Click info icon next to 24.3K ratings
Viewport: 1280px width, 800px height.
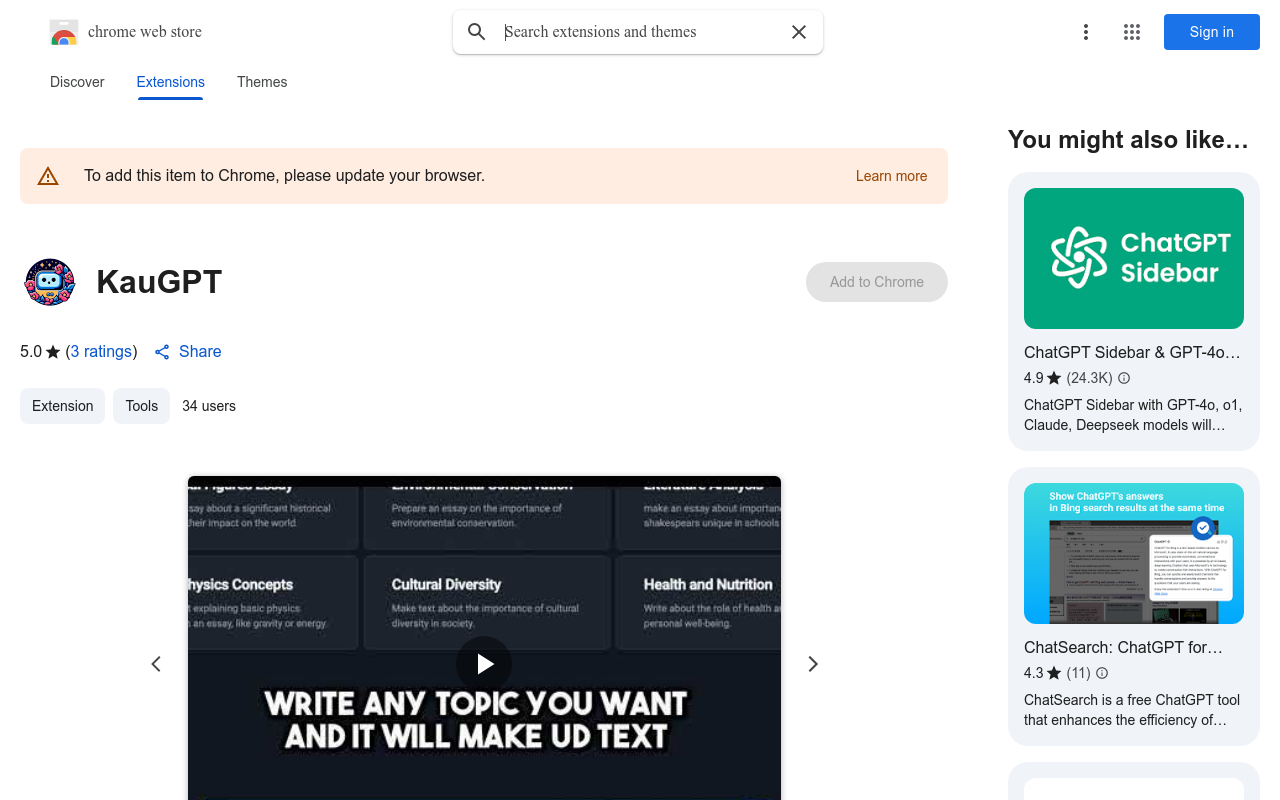[x=1124, y=378]
